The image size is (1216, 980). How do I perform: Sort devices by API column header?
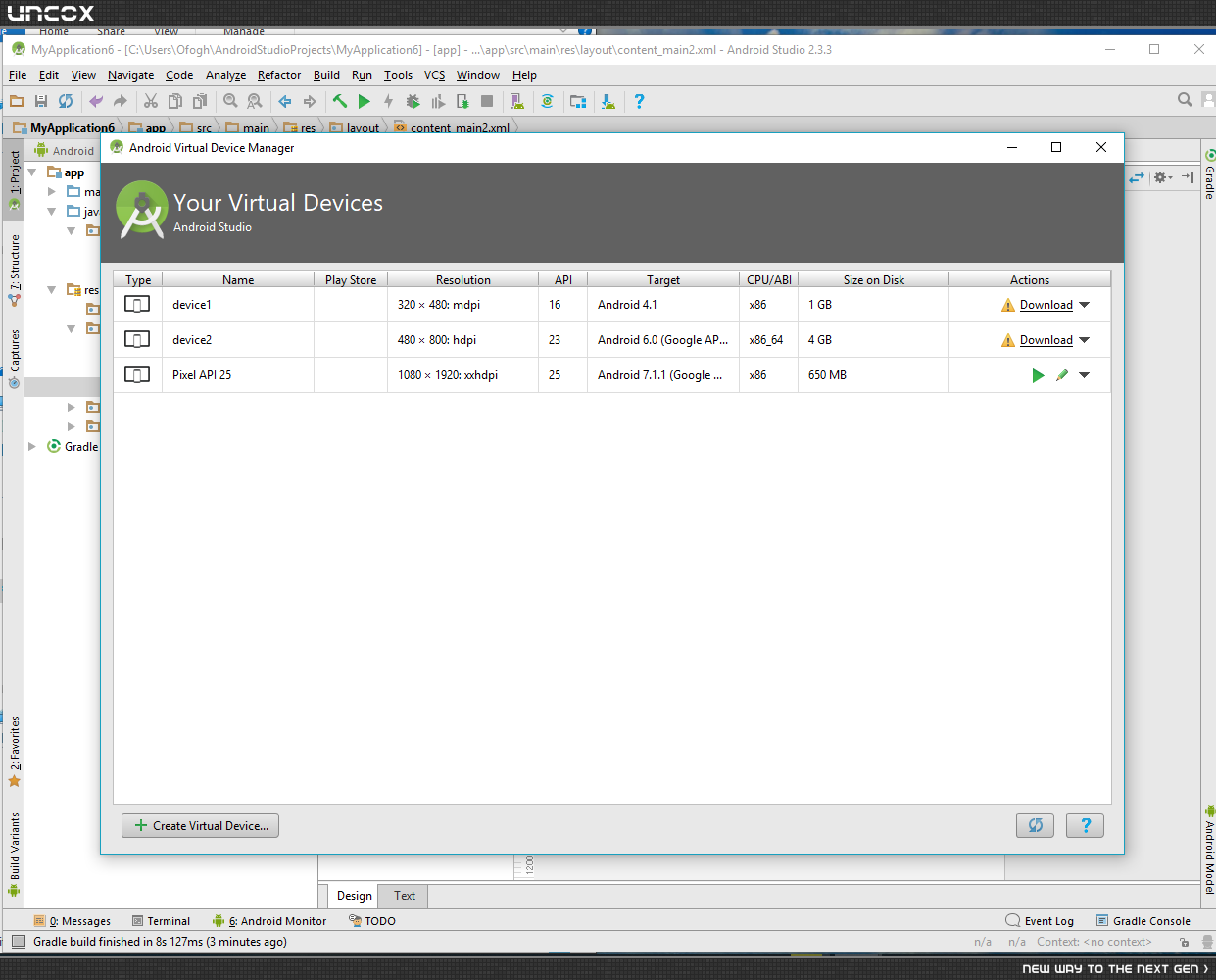click(x=563, y=279)
